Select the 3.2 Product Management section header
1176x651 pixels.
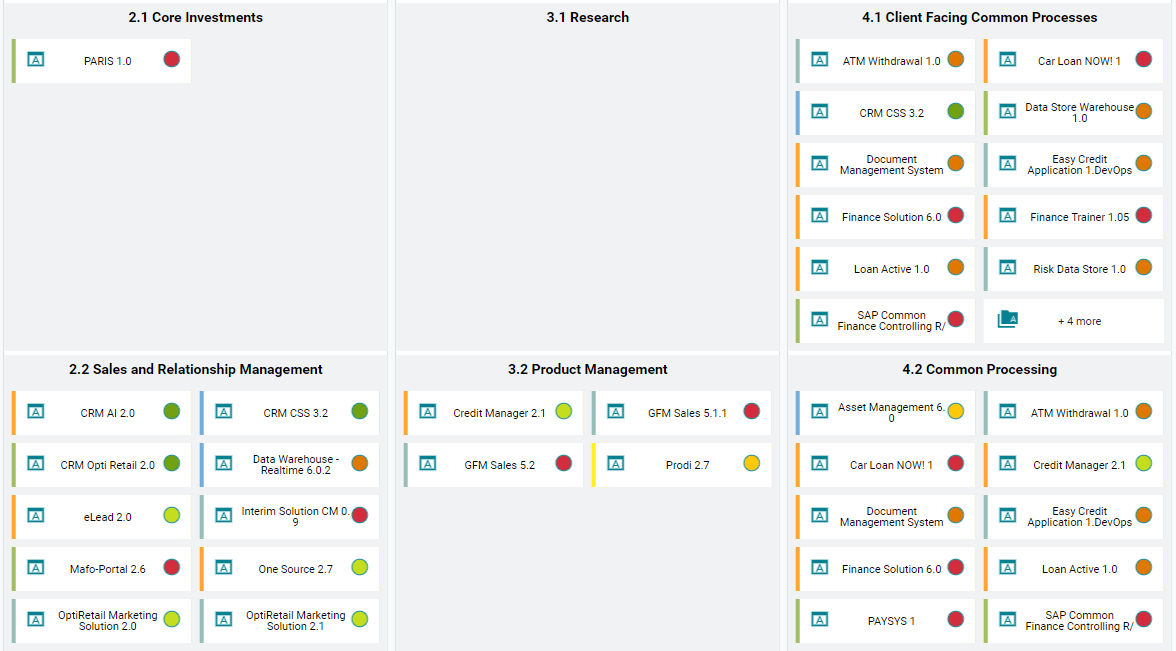pyautogui.click(x=587, y=370)
